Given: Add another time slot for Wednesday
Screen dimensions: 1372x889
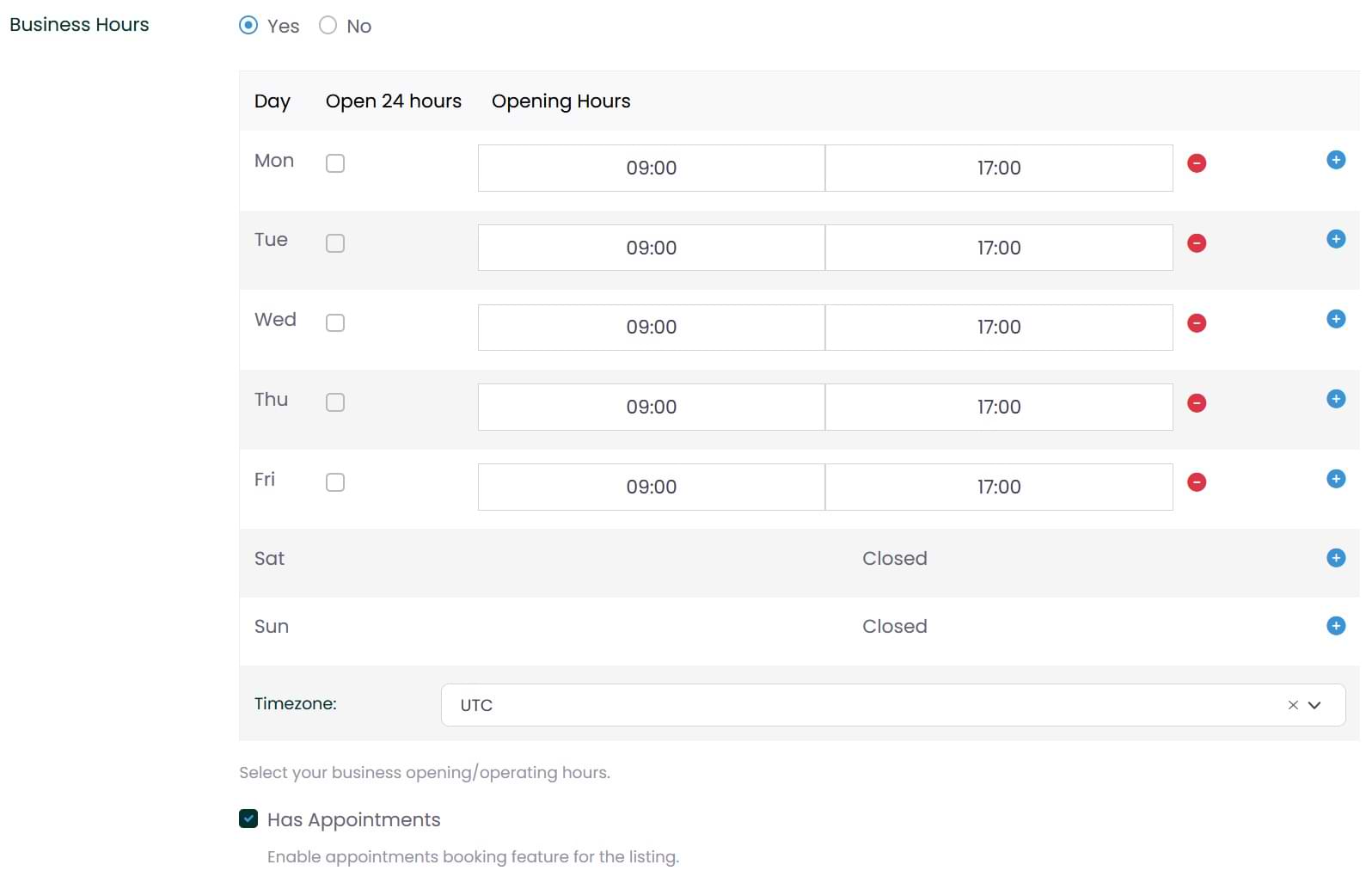Looking at the screenshot, I should pyautogui.click(x=1335, y=319).
